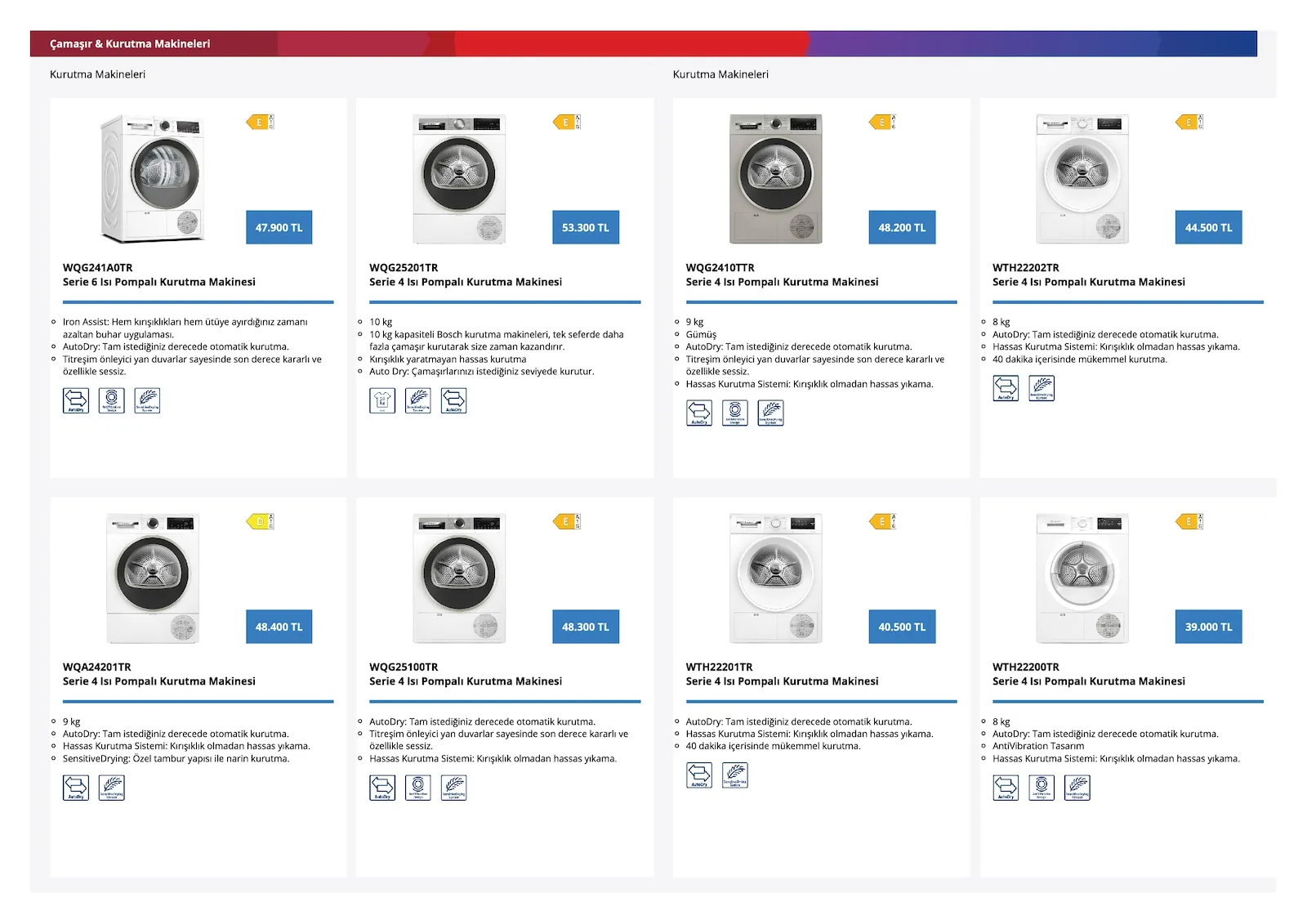Click the 10 kg capacity icon under WQG25201TR
The width and height of the screenshot is (1307, 924).
point(382,400)
